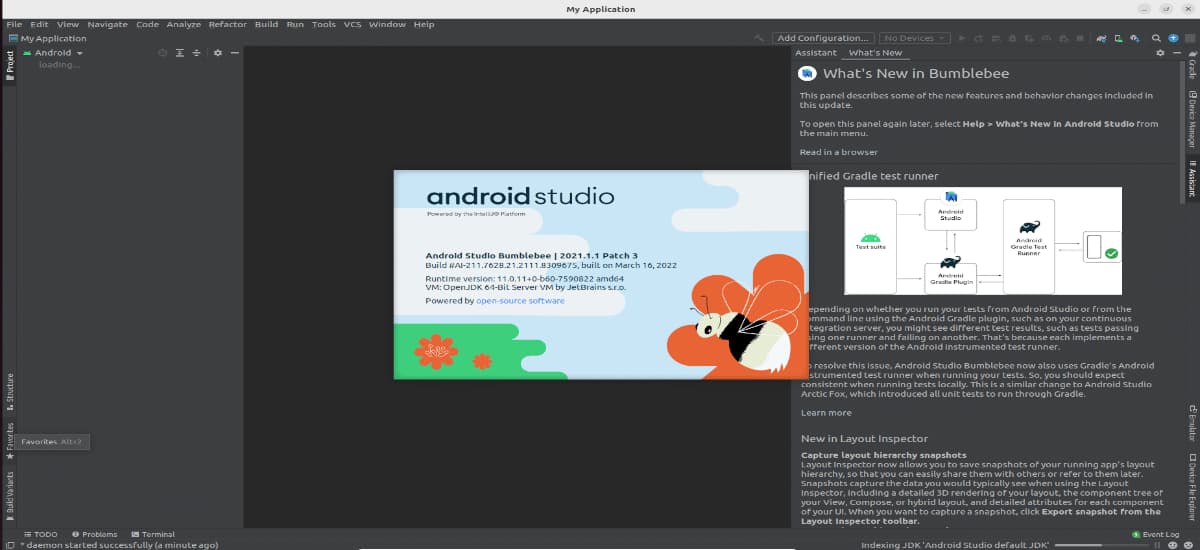Open Assistant panel gear settings
Viewport: 1200px width, 550px height.
[x=1160, y=53]
